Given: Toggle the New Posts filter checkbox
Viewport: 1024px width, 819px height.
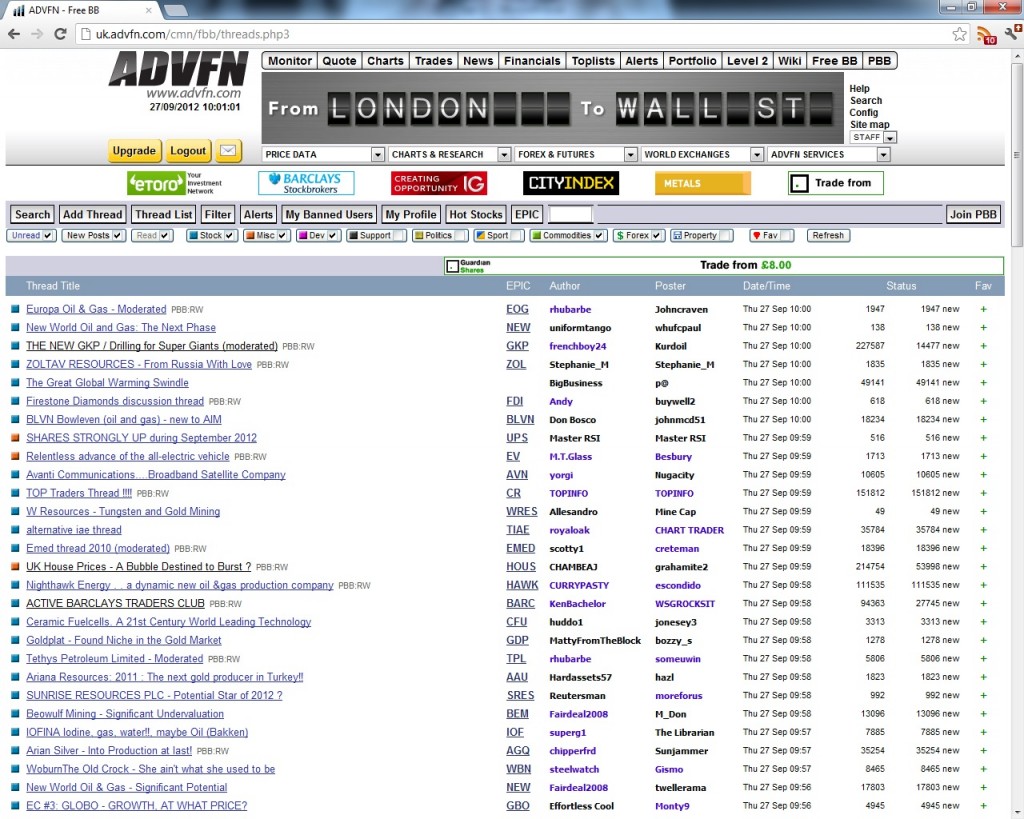Looking at the screenshot, I should 117,236.
